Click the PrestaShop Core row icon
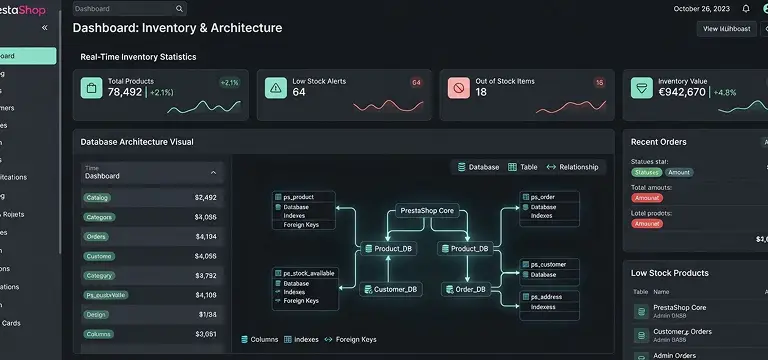768x360 pixels. point(641,312)
